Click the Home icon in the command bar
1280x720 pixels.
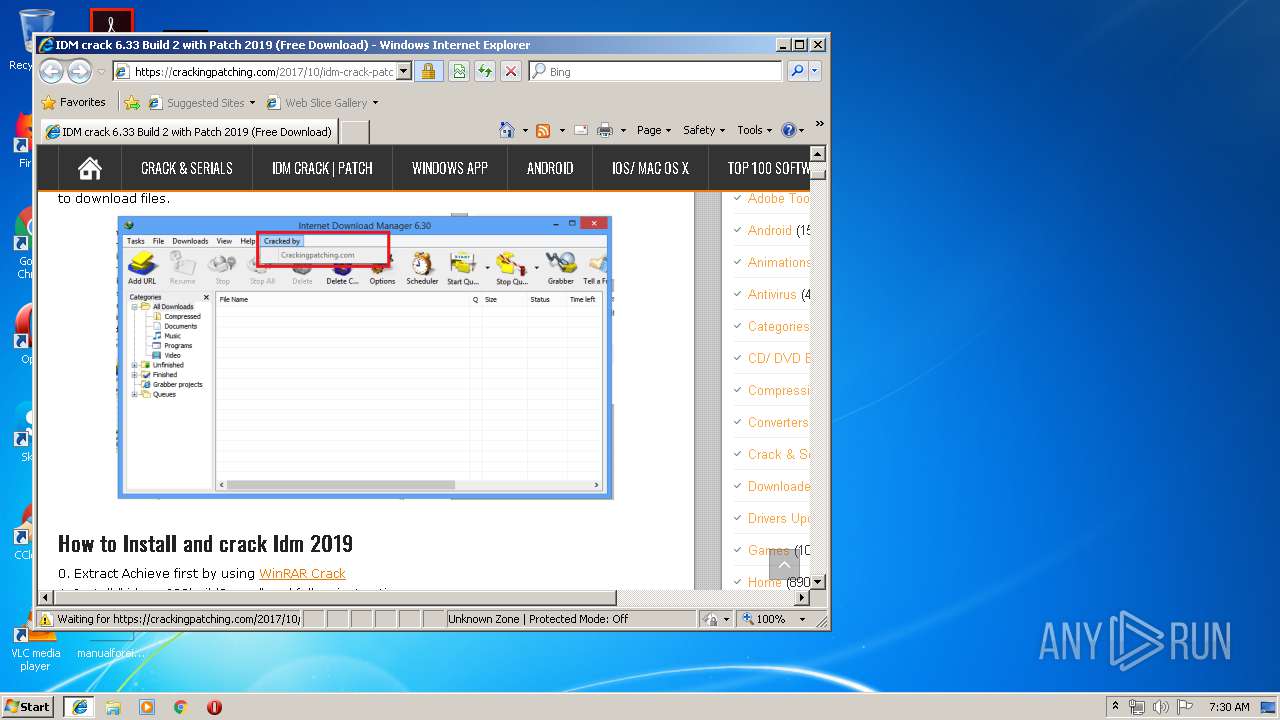point(507,130)
